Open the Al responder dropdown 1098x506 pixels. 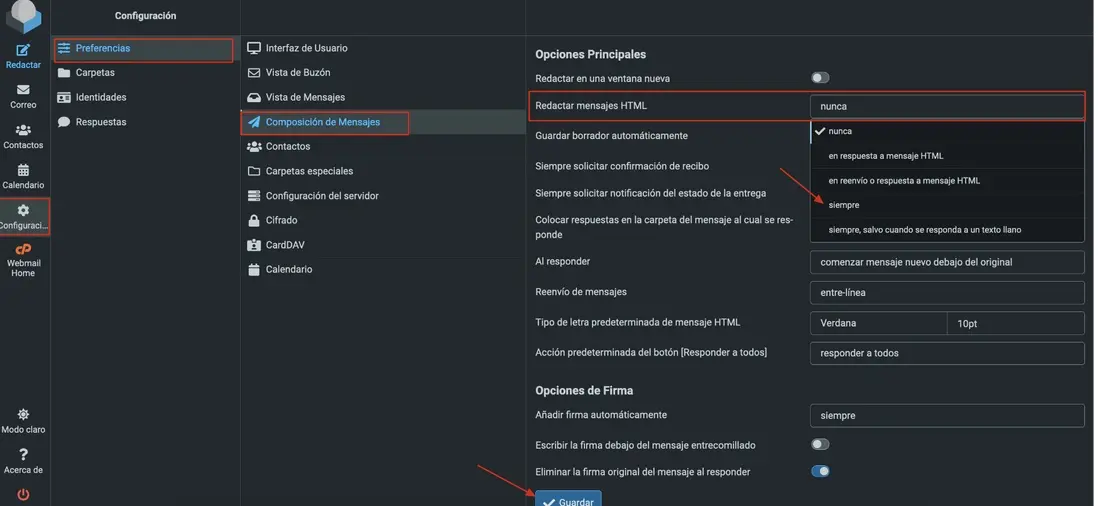[947, 262]
